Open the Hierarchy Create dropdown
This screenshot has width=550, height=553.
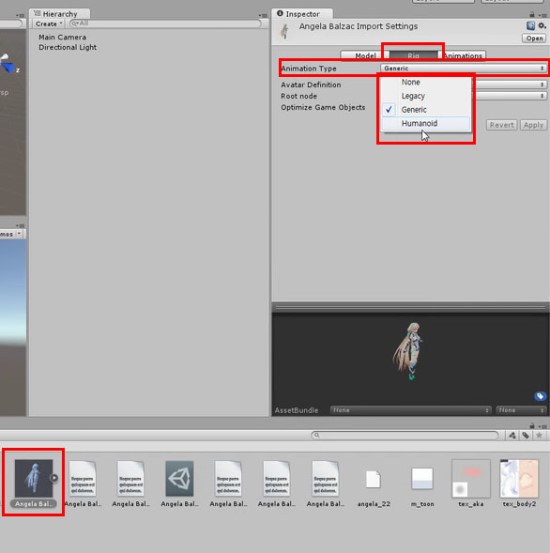click(x=49, y=24)
